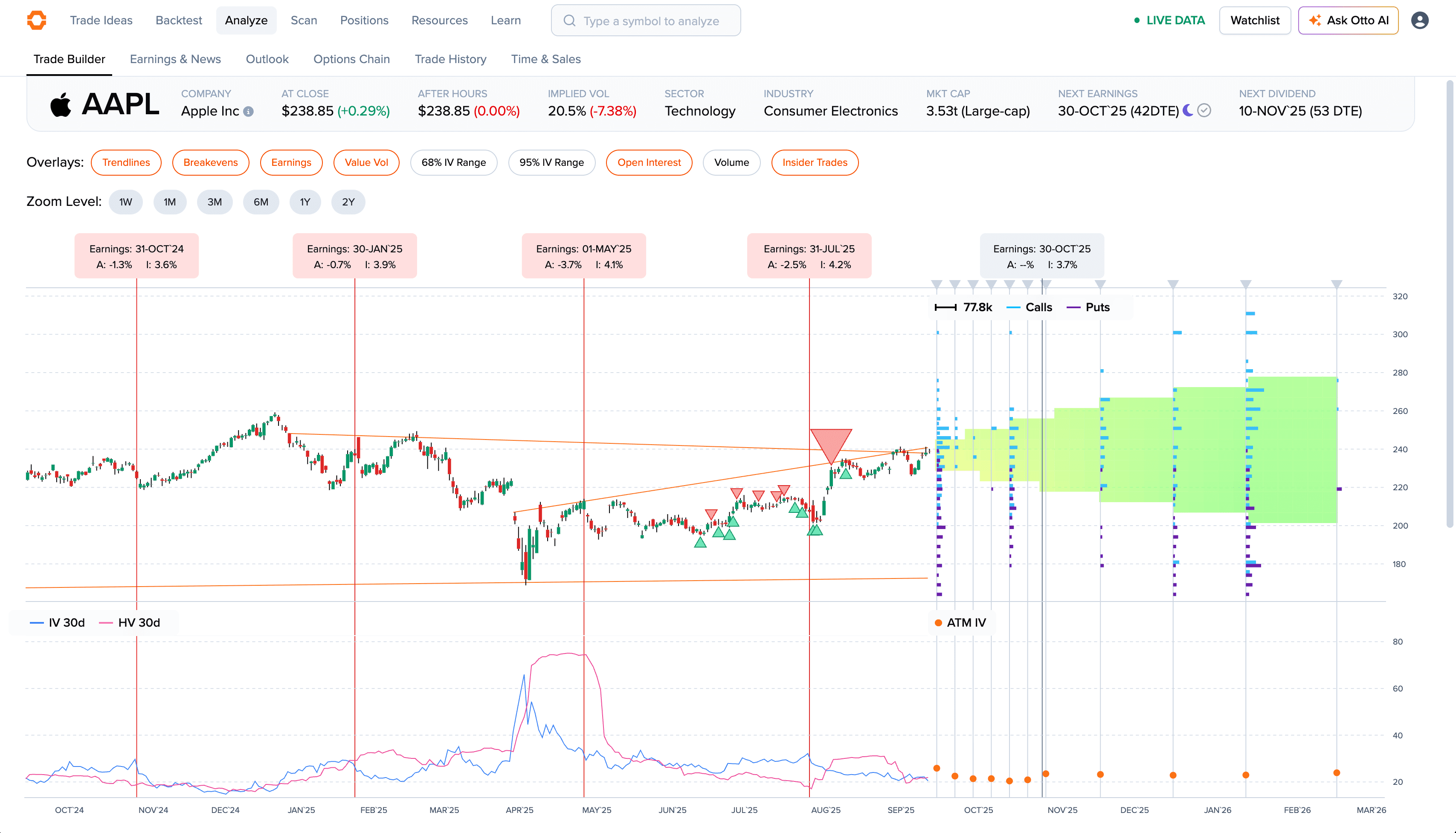Open the info icon beside Apple Inc
The image size is (1456, 833).
pyautogui.click(x=248, y=112)
